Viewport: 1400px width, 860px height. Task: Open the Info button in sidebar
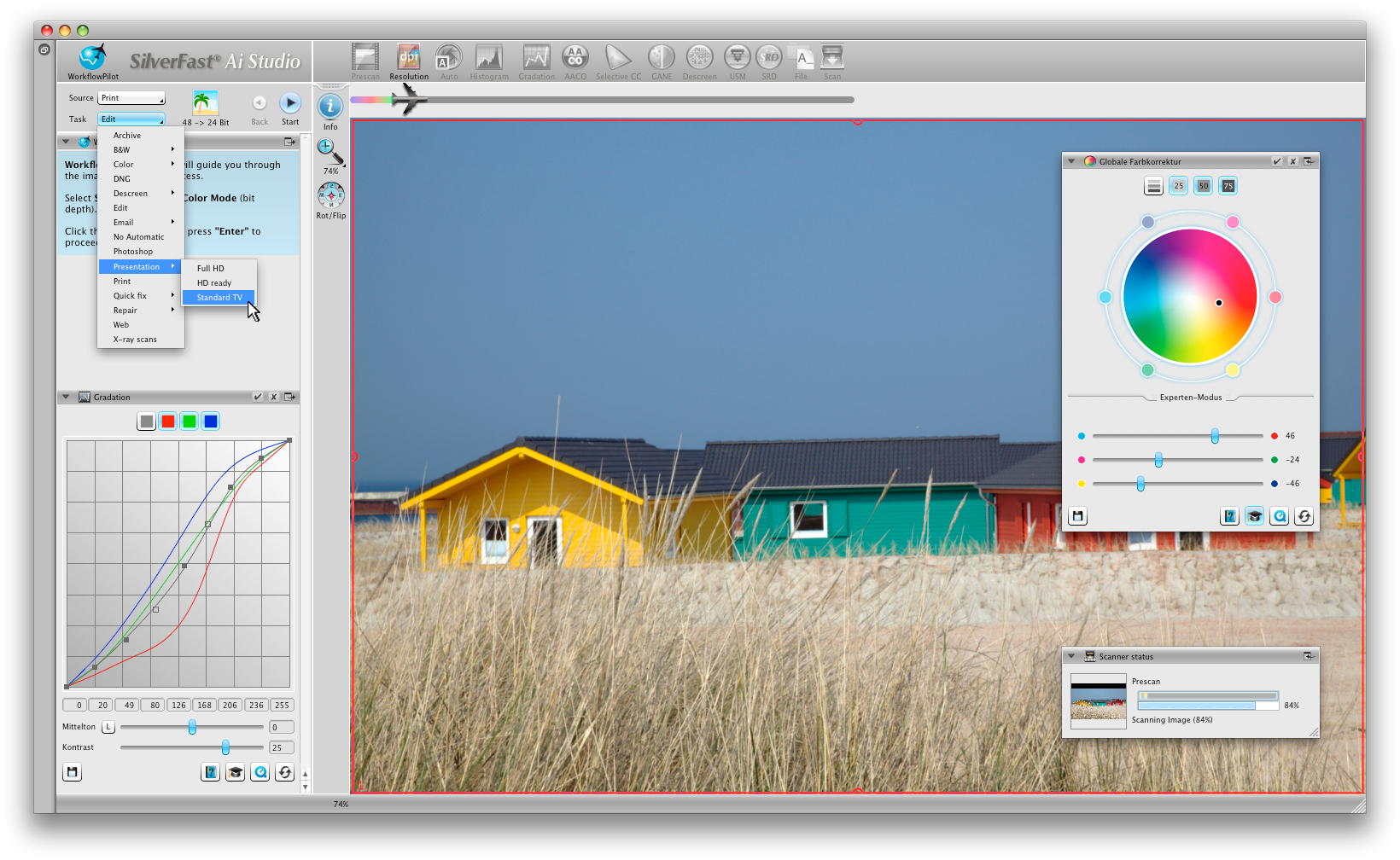(x=330, y=107)
